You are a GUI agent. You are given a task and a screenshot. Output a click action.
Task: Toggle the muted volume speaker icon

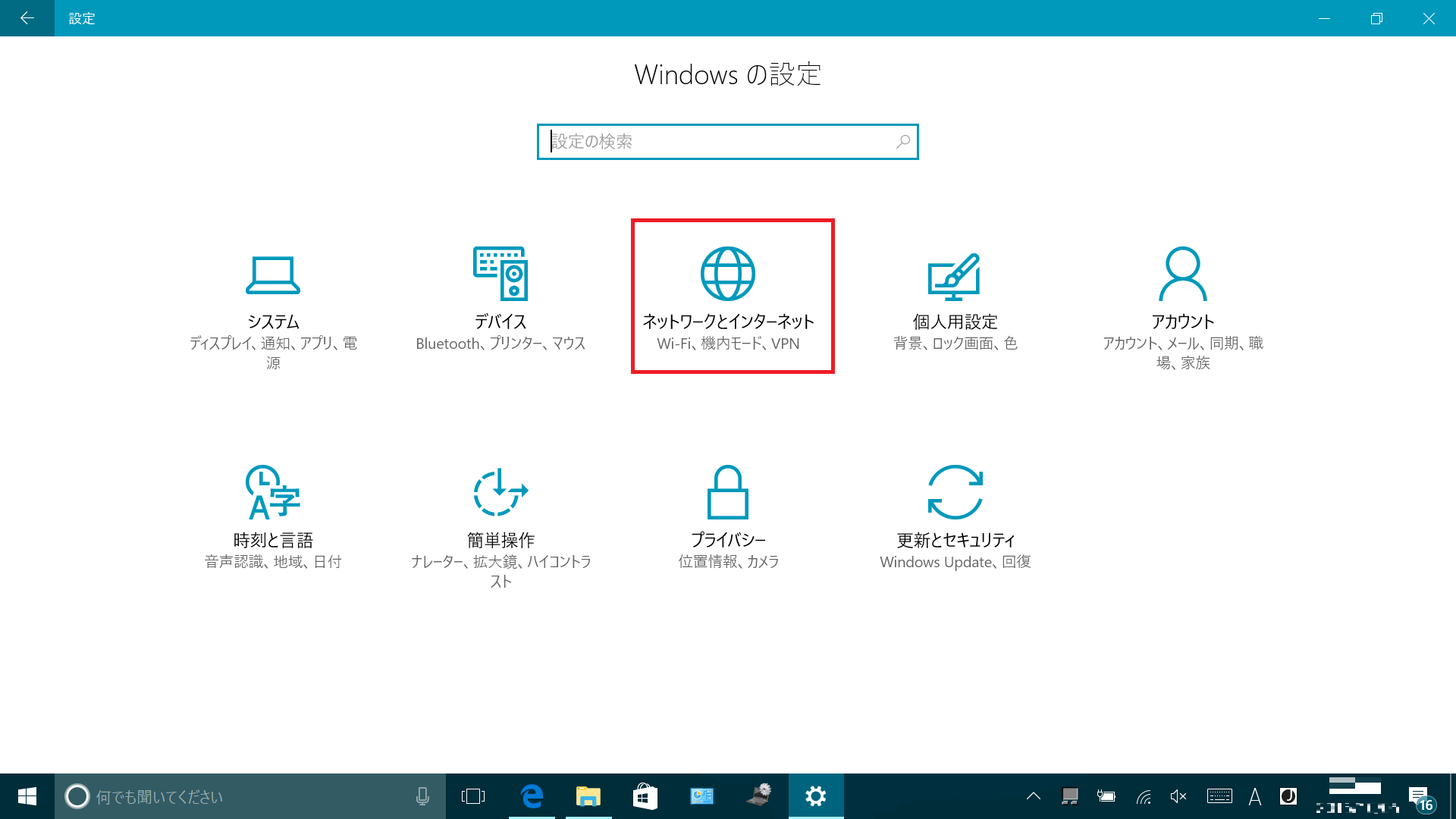tap(1178, 796)
